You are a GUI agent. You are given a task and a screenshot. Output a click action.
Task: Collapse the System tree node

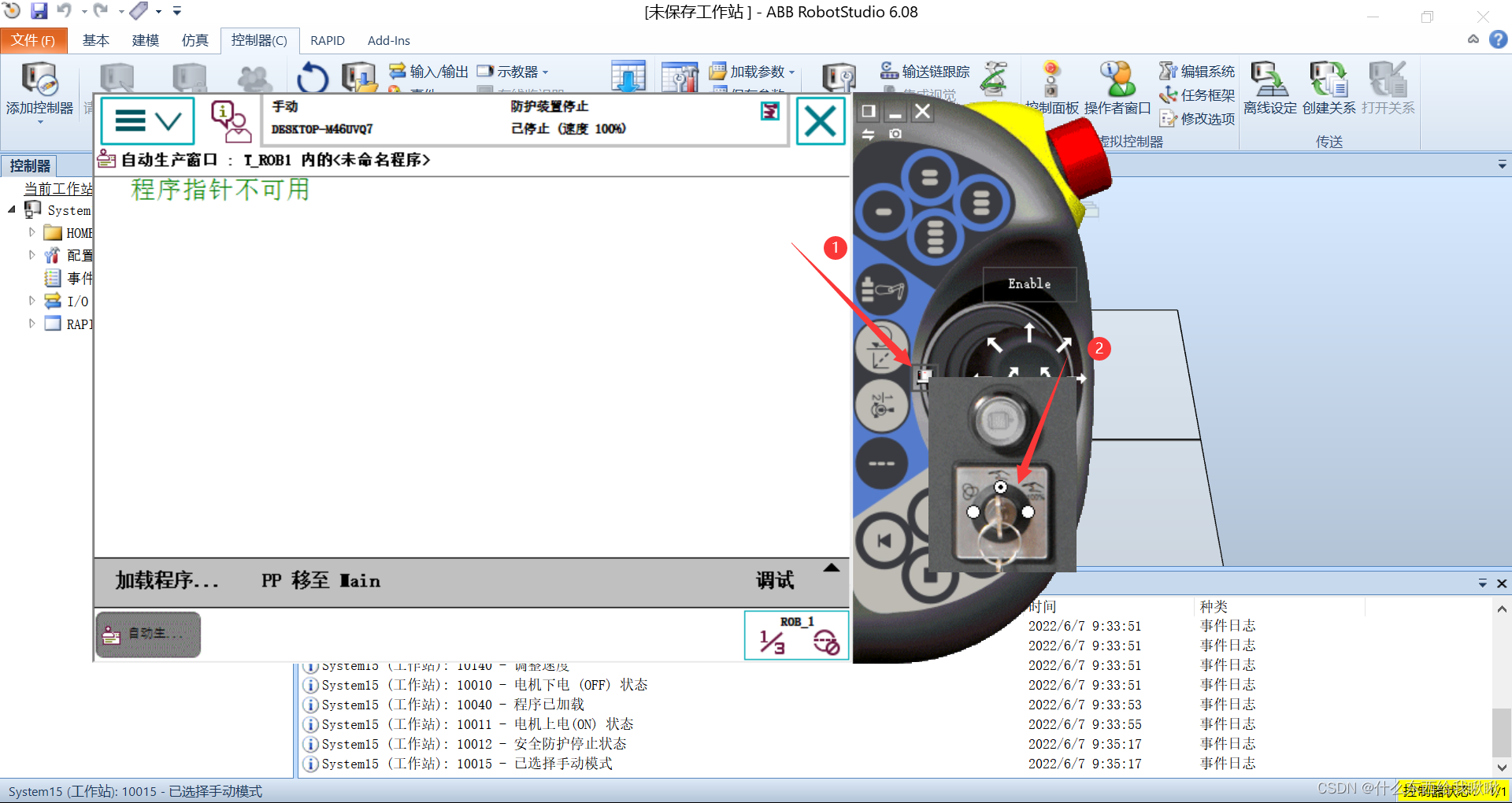pos(12,209)
